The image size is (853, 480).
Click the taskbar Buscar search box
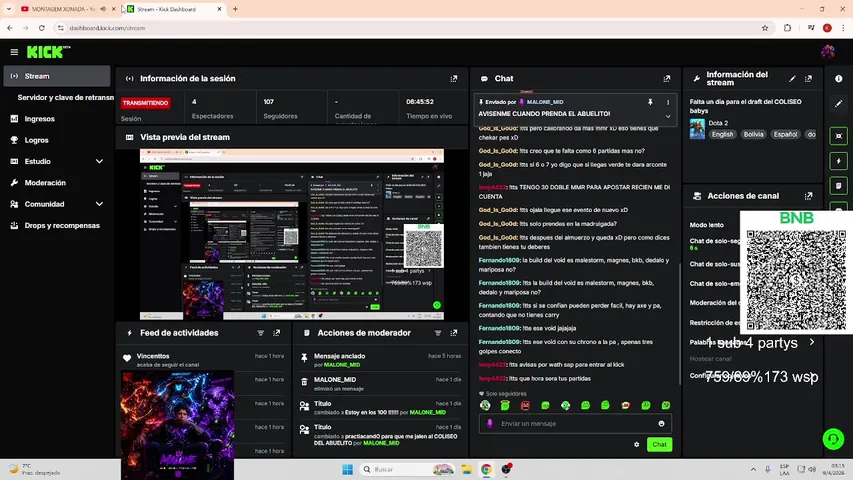407,469
